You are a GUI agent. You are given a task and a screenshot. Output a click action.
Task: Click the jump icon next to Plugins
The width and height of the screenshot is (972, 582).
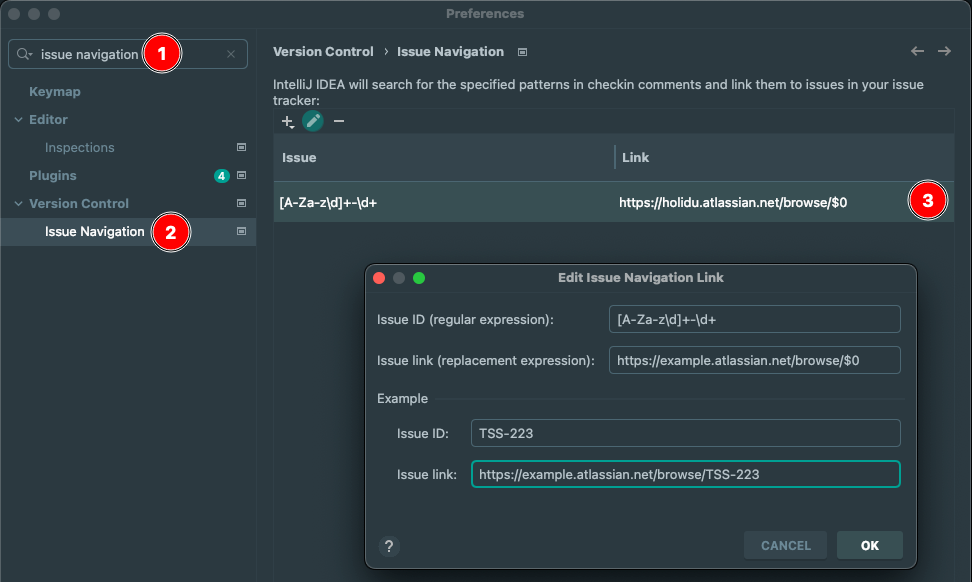(241, 175)
